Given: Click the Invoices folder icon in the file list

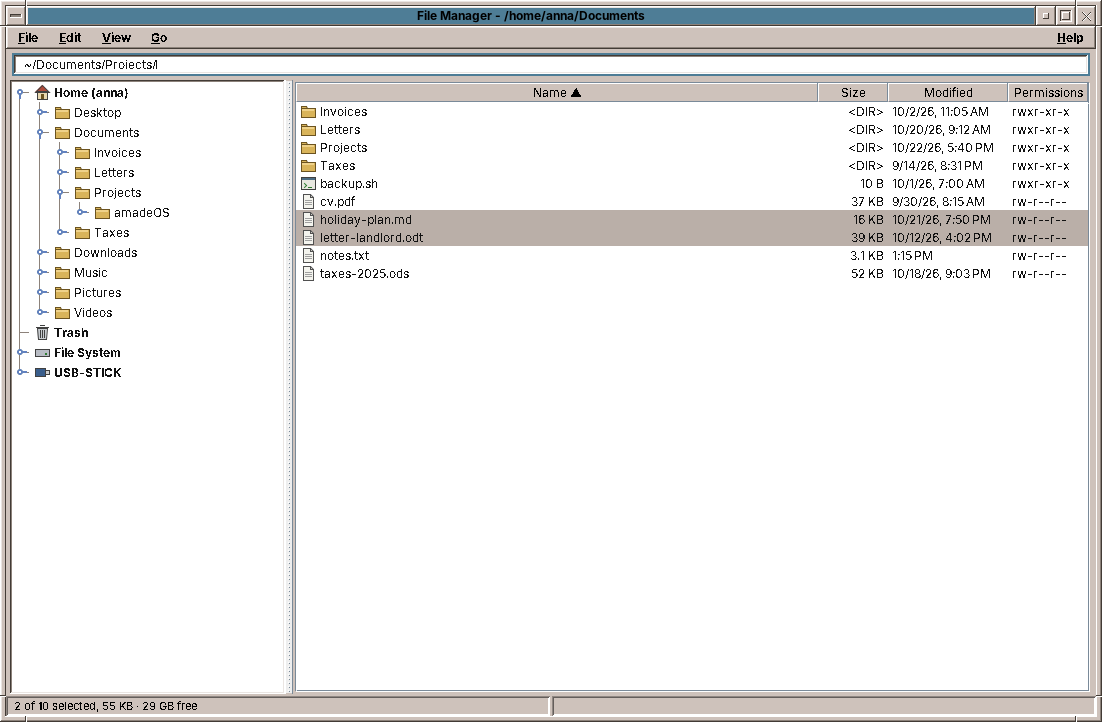Looking at the screenshot, I should 308,112.
